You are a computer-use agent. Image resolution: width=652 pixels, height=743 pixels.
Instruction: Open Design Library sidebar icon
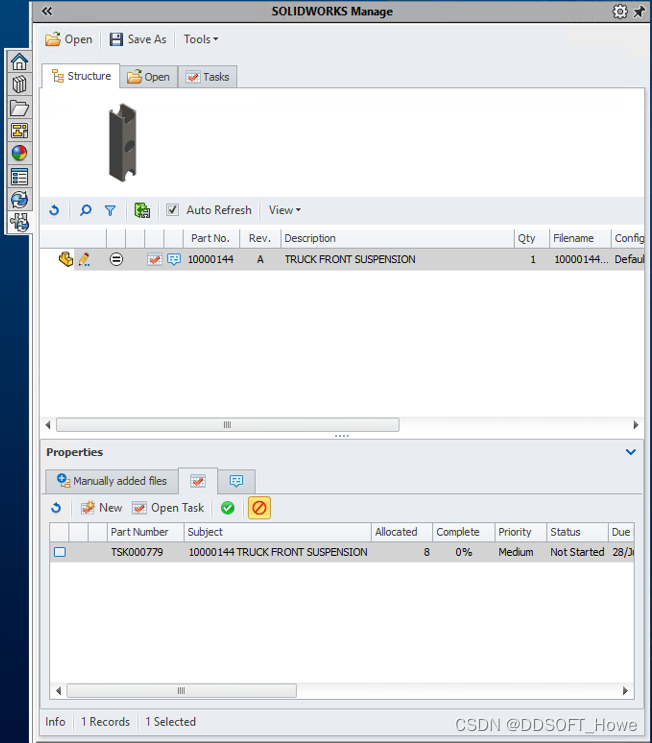pyautogui.click(x=19, y=84)
